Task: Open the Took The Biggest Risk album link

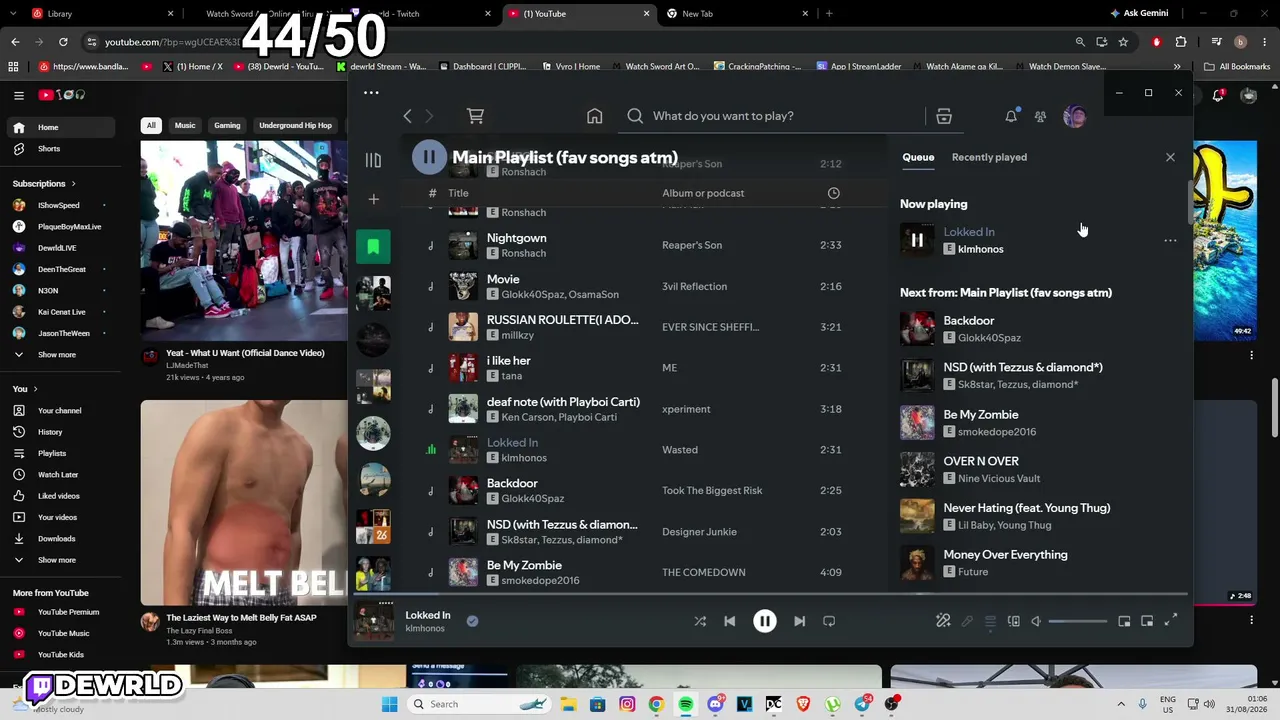Action: [712, 490]
